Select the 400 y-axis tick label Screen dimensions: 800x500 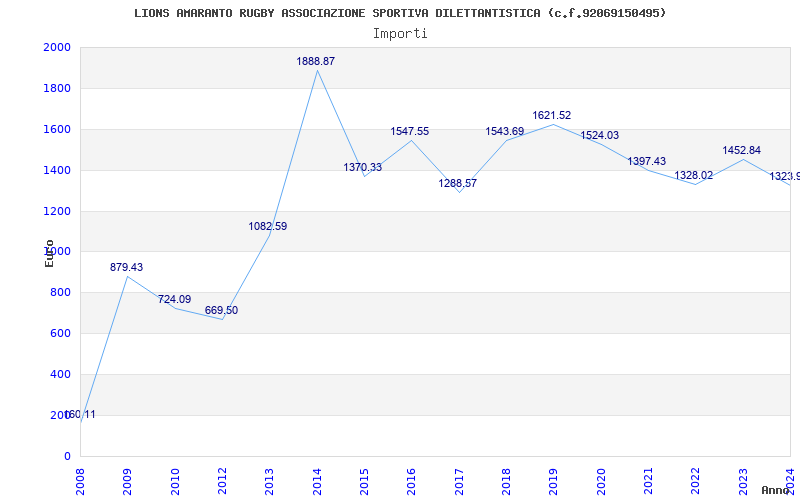(61, 374)
